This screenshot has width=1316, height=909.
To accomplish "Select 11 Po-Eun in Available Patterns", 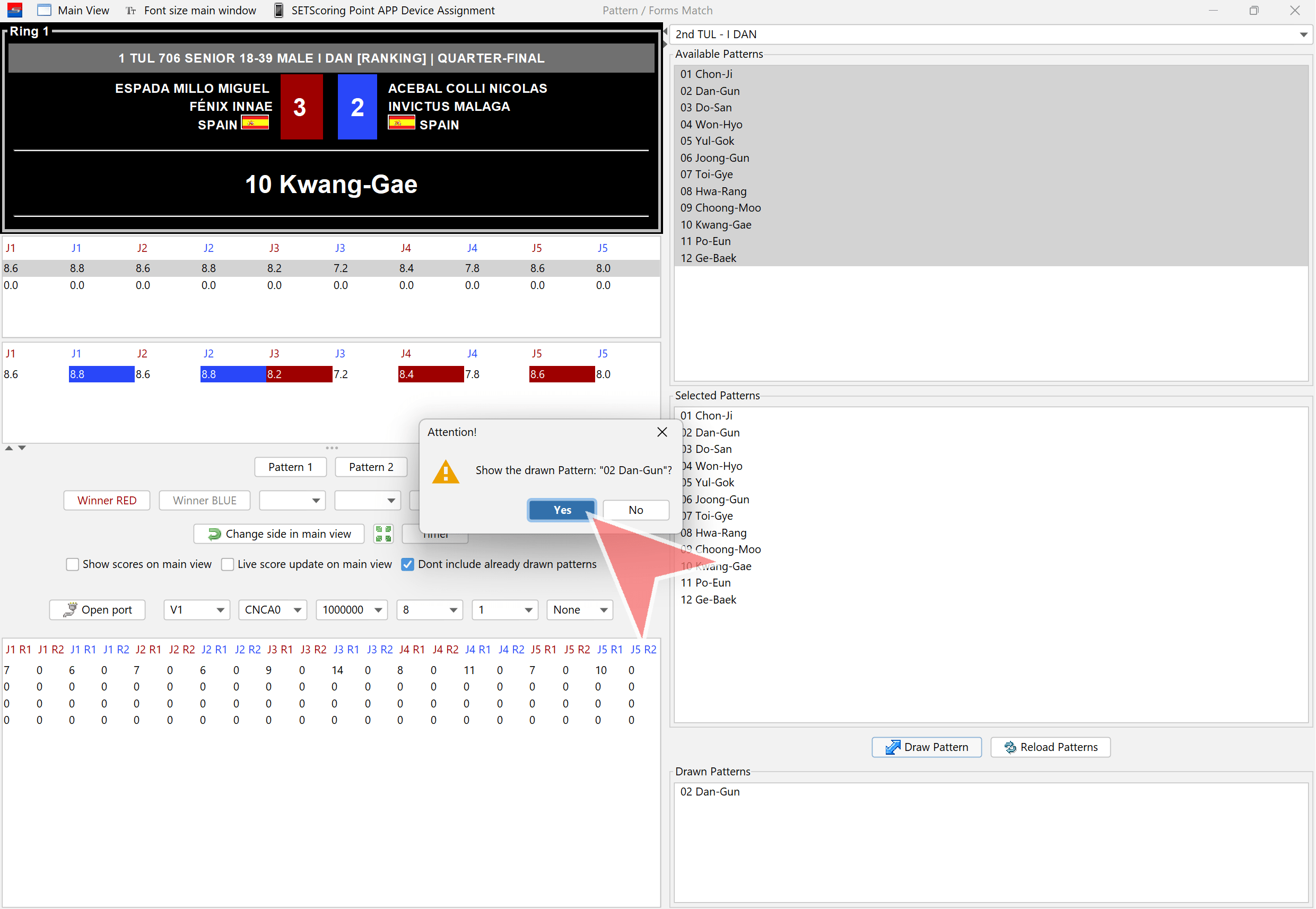I will point(705,241).
